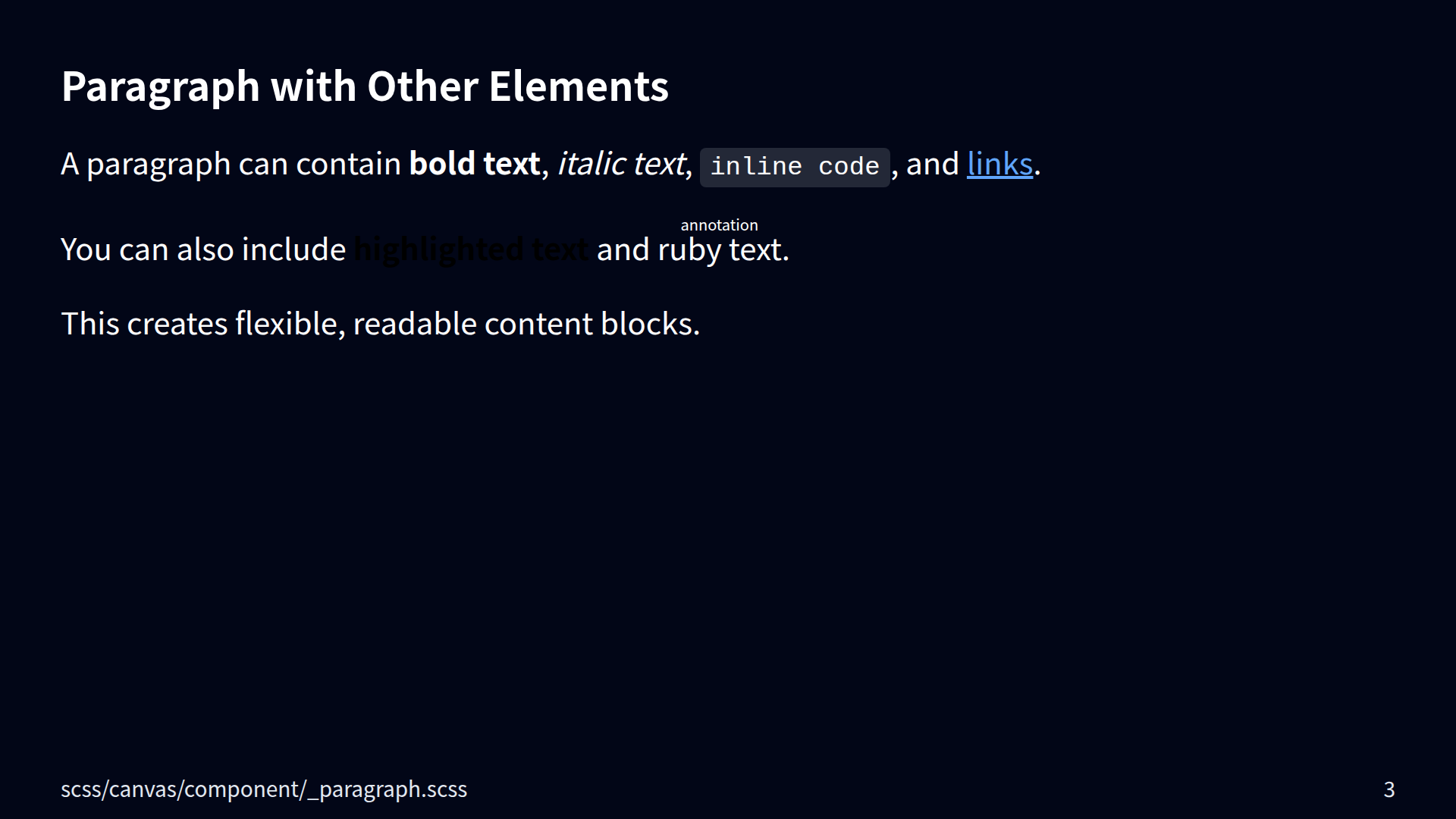The width and height of the screenshot is (1456, 819).
Task: Click "content blocks." ending the last paragraph
Action: point(591,325)
